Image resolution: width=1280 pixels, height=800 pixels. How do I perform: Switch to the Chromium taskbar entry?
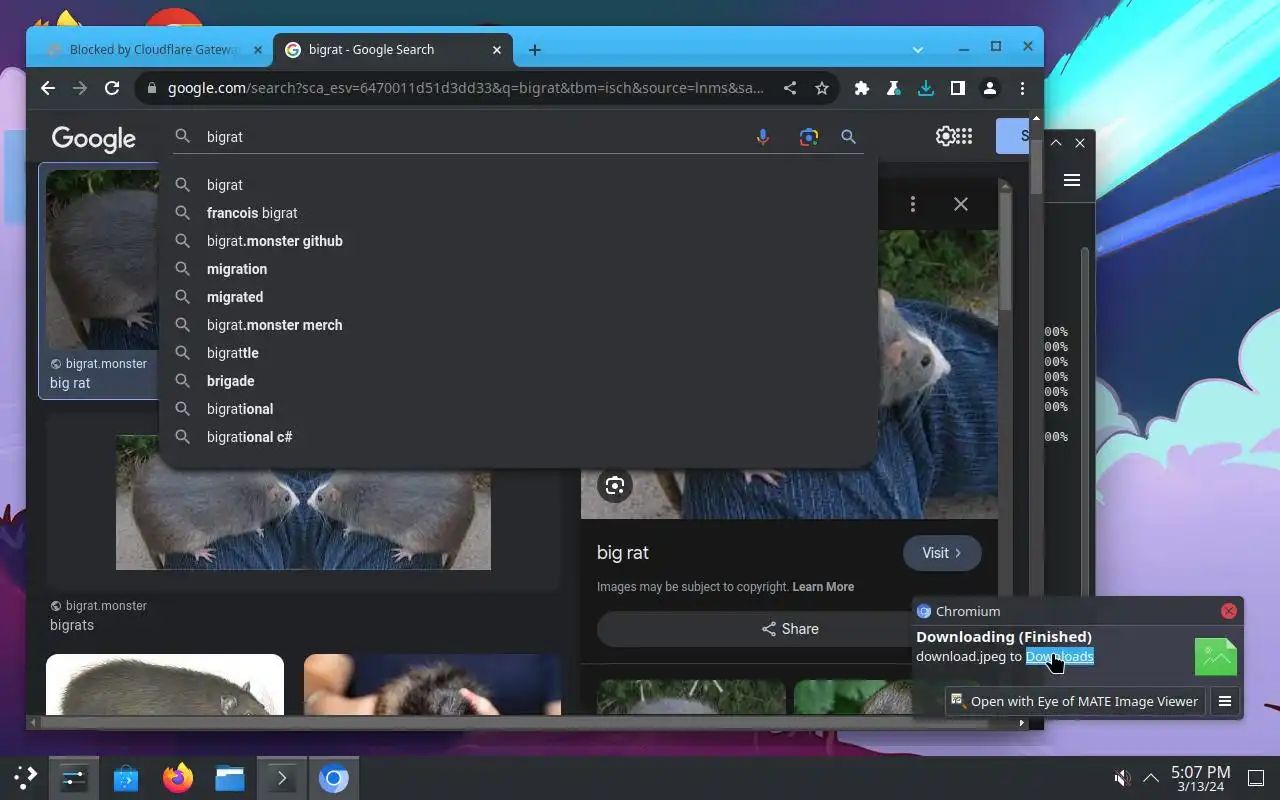click(x=334, y=778)
